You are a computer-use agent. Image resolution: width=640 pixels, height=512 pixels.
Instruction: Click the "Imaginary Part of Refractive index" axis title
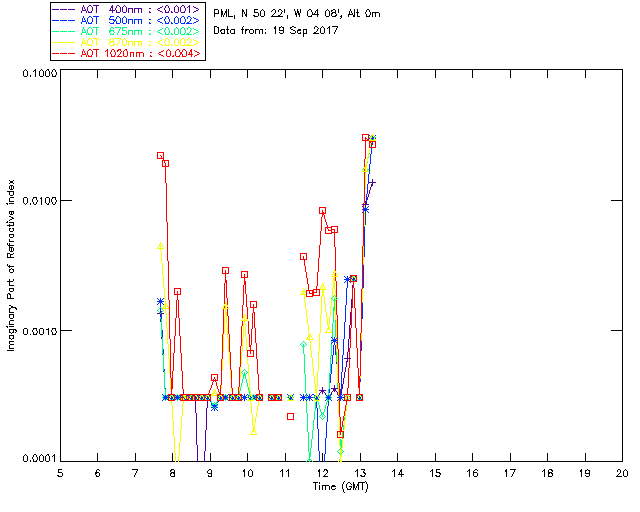11,265
